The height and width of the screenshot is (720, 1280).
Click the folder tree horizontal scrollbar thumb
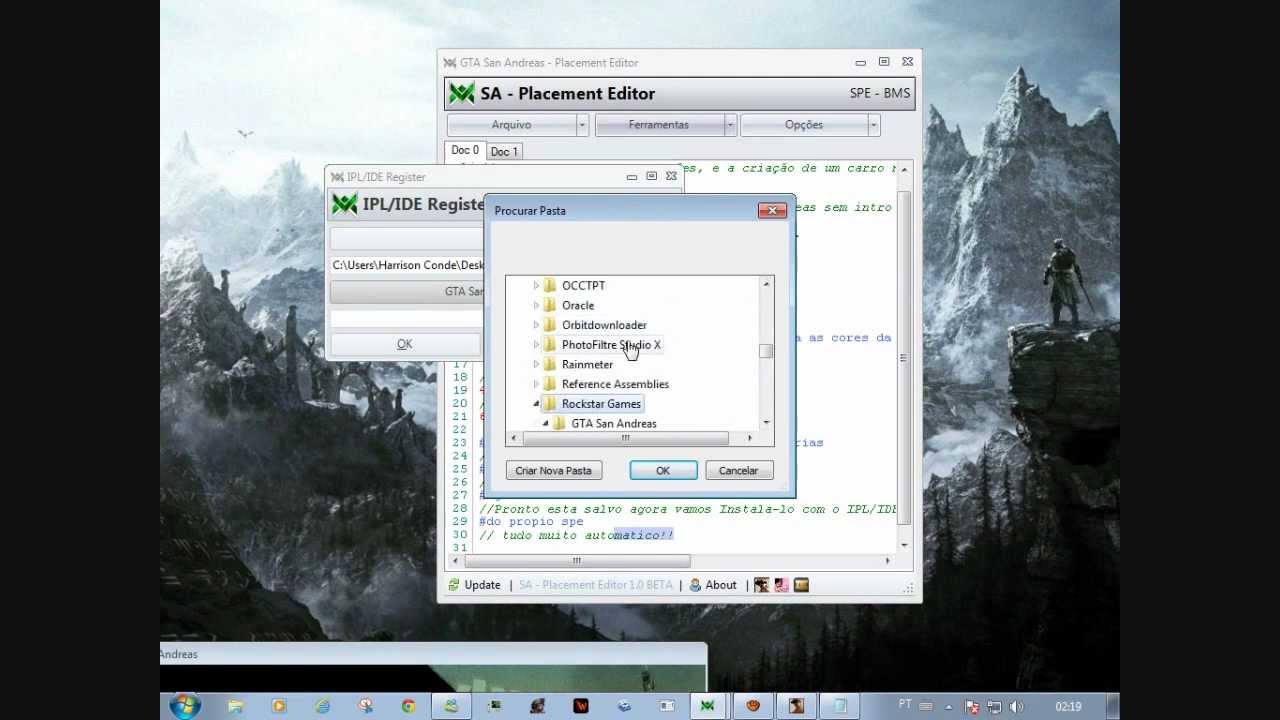pyautogui.click(x=625, y=438)
